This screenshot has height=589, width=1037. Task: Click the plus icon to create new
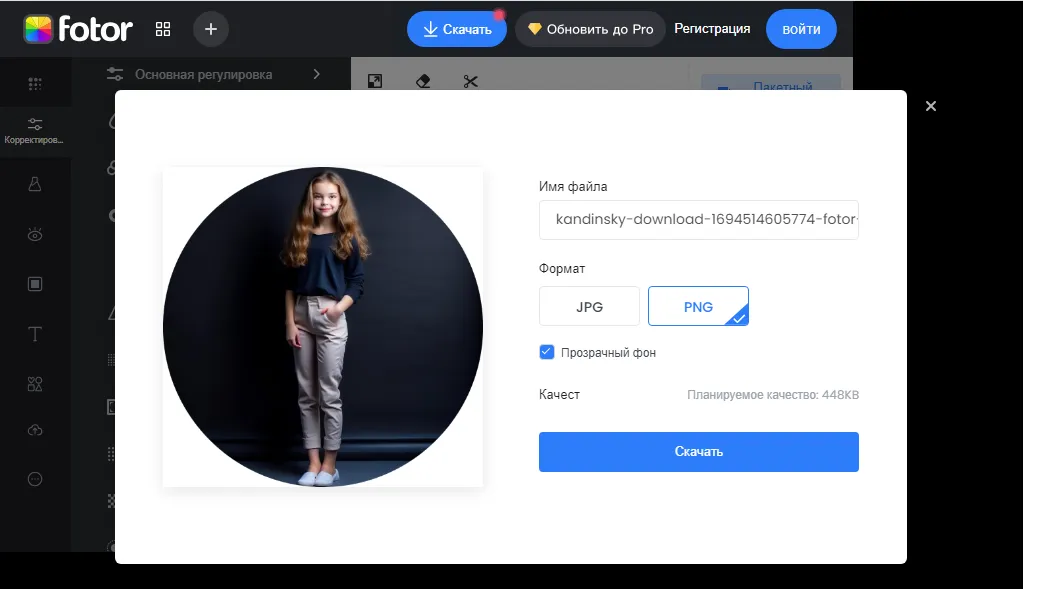click(210, 29)
